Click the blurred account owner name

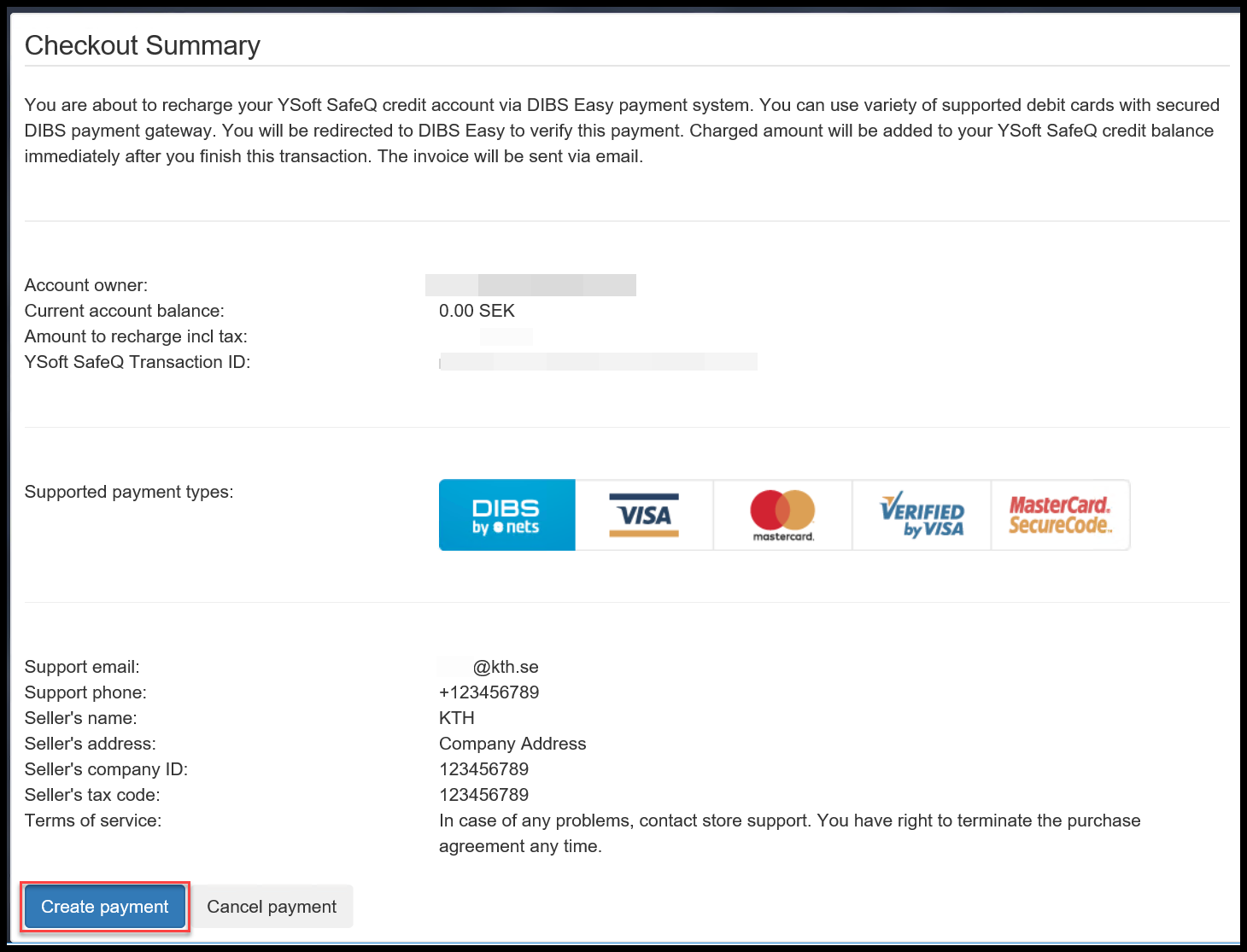pyautogui.click(x=531, y=285)
